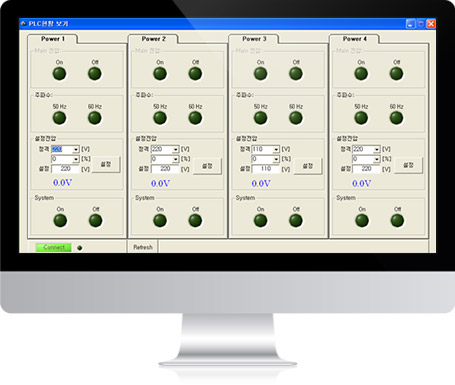This screenshot has width=455, height=385.
Task: Switch to the Power 2 tab
Action: click(x=153, y=39)
